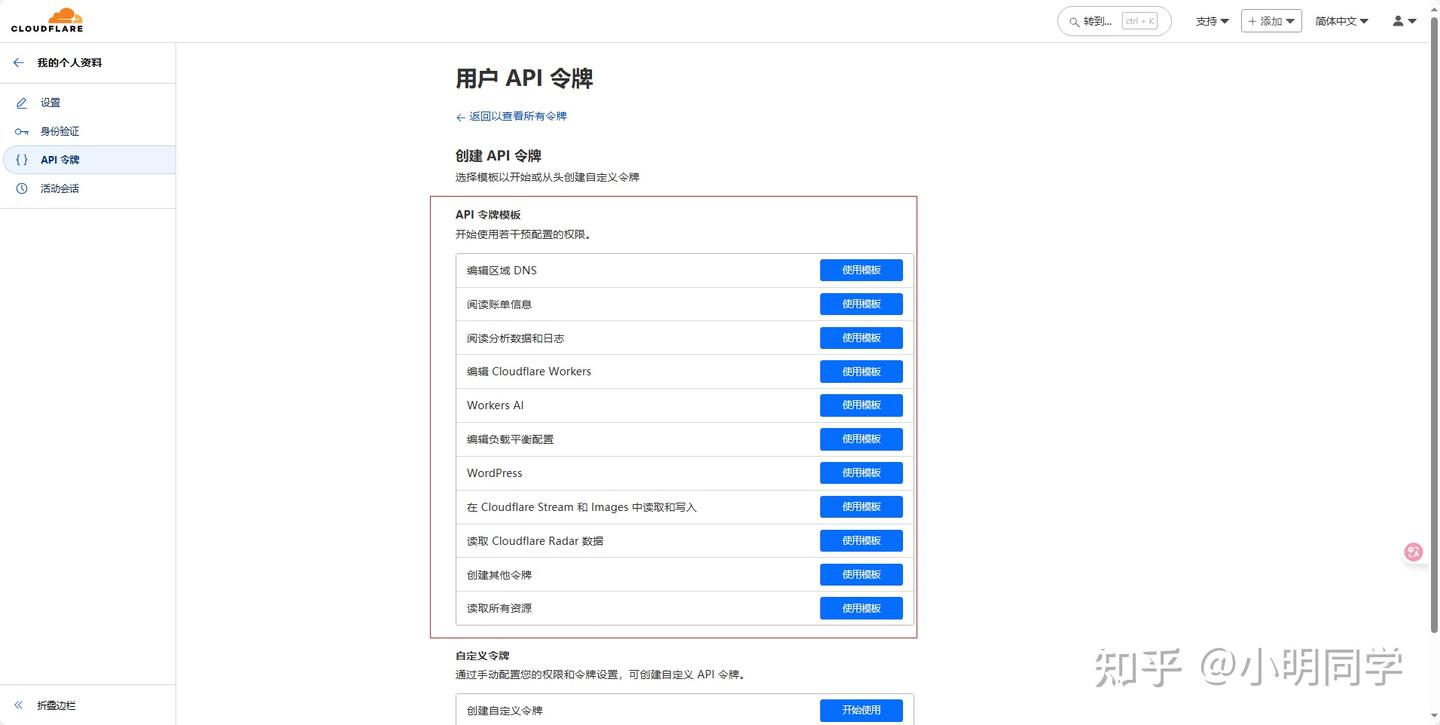Open the 支持 dropdown menu
1440x725 pixels.
pyautogui.click(x=1212, y=21)
